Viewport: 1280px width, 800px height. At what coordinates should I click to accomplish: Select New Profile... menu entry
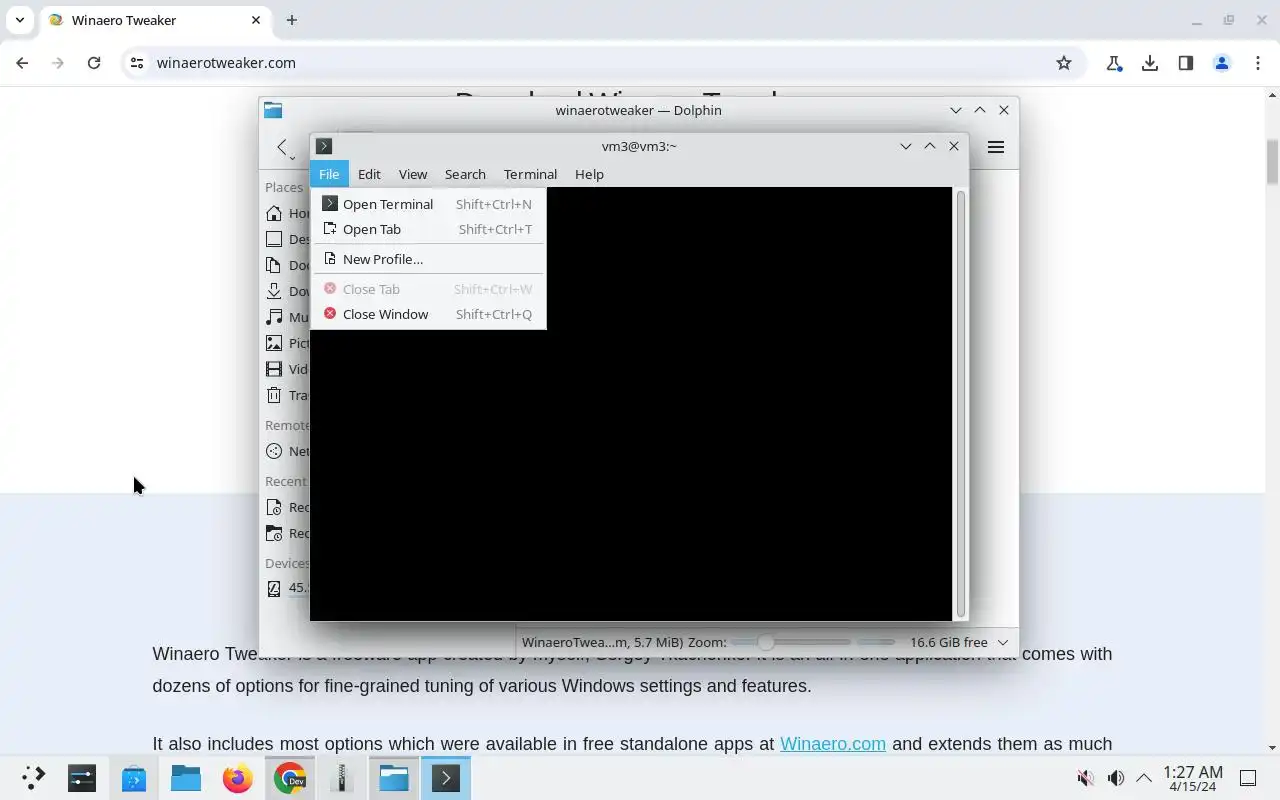tap(429, 259)
